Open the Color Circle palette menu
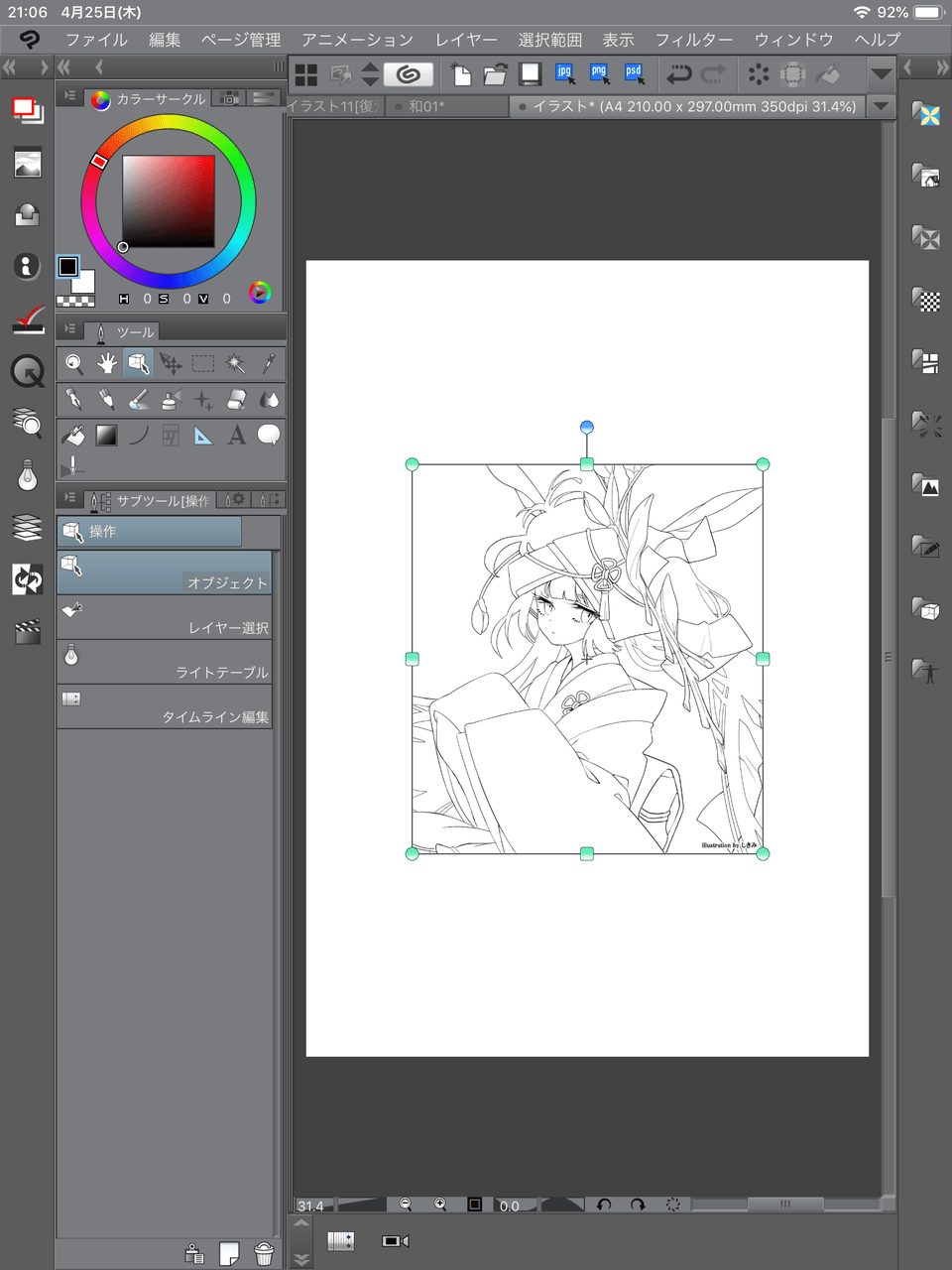 coord(69,97)
